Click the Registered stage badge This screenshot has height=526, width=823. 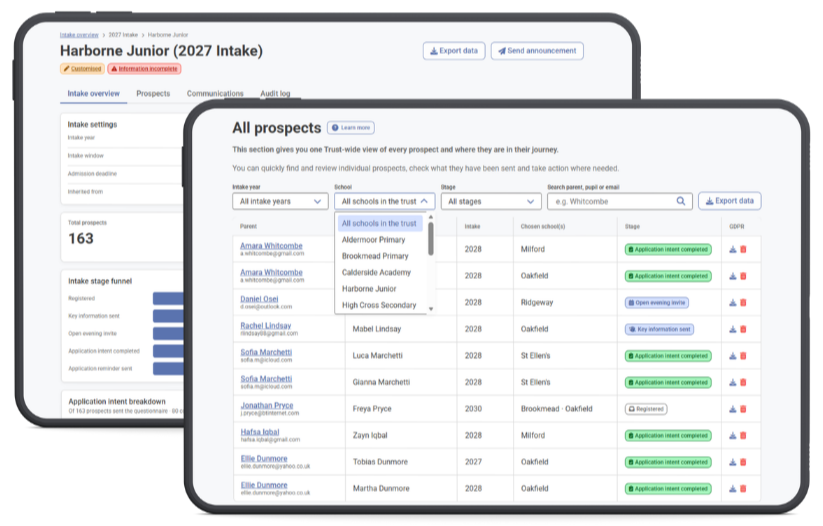(646, 409)
